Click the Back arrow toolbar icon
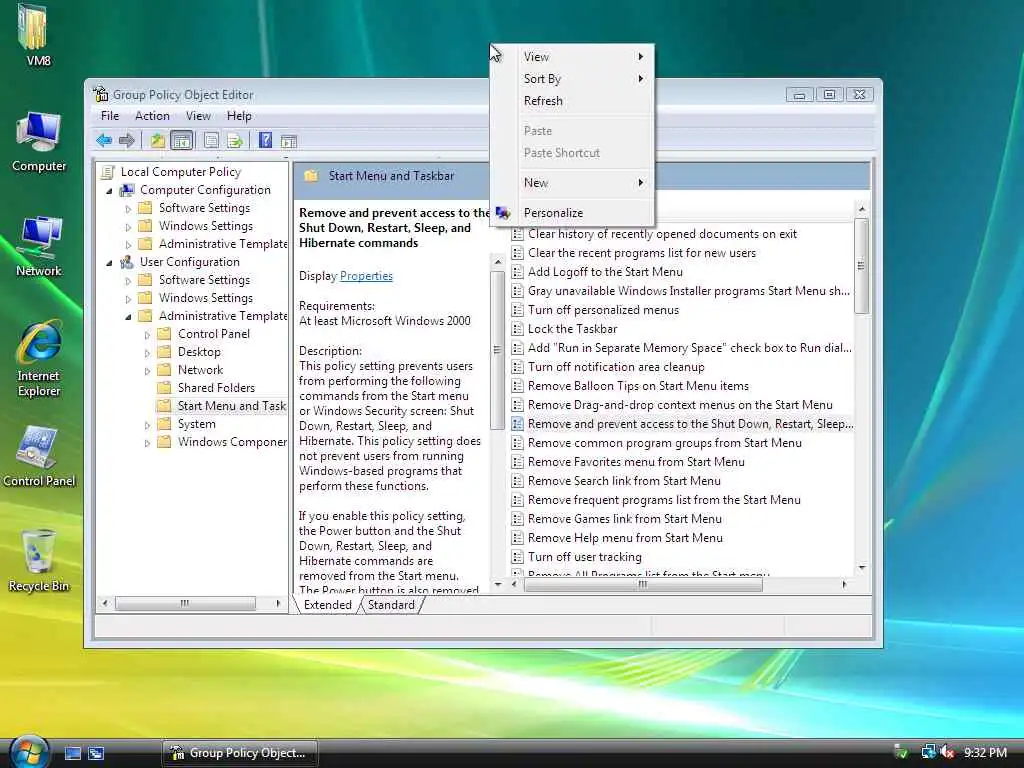 click(x=104, y=140)
